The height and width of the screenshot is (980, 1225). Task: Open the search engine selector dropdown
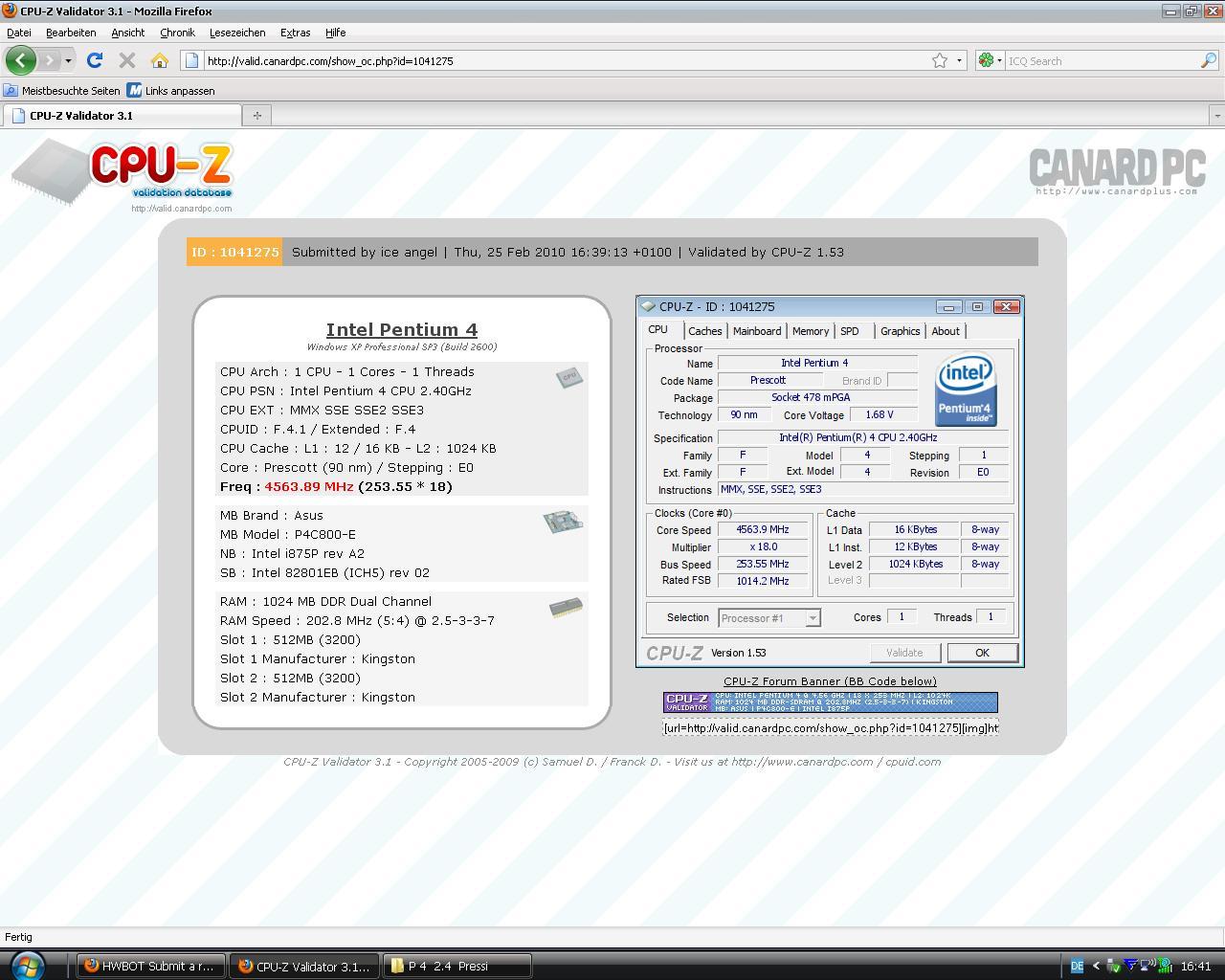[990, 60]
